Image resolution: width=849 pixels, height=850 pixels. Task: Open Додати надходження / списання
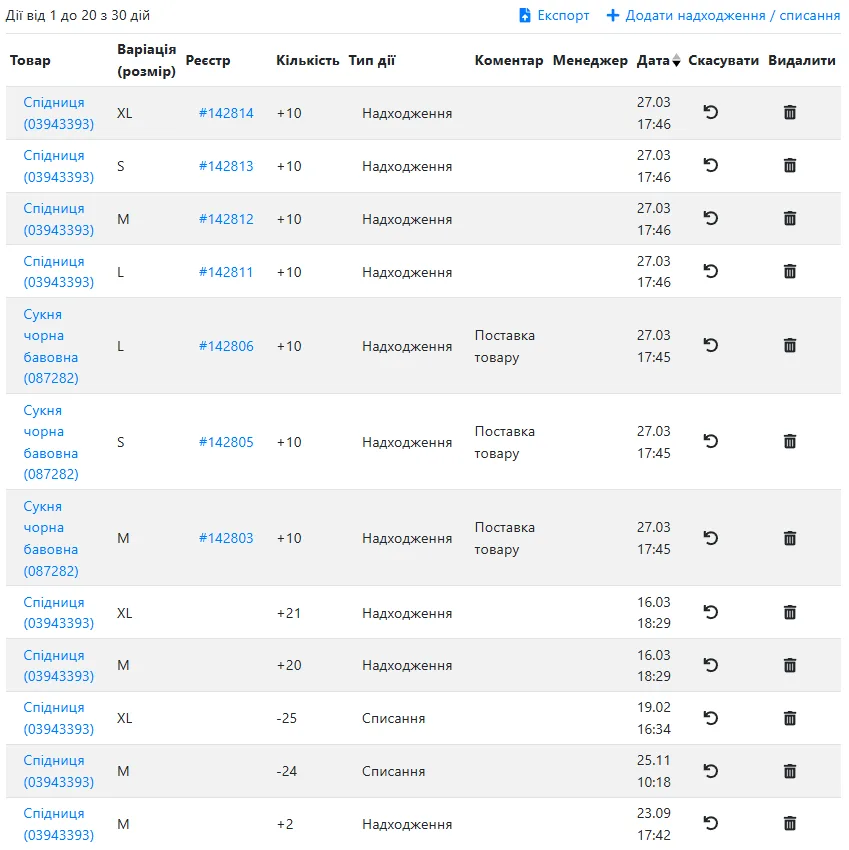[723, 15]
